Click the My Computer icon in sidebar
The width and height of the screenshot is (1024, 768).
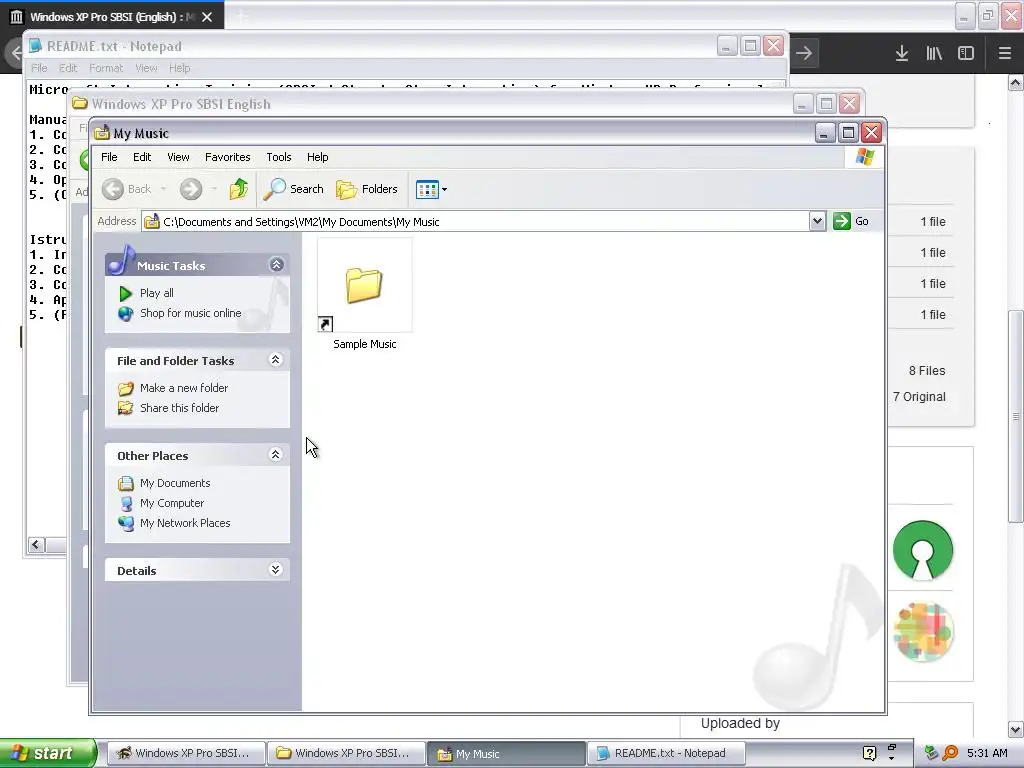click(x=126, y=504)
